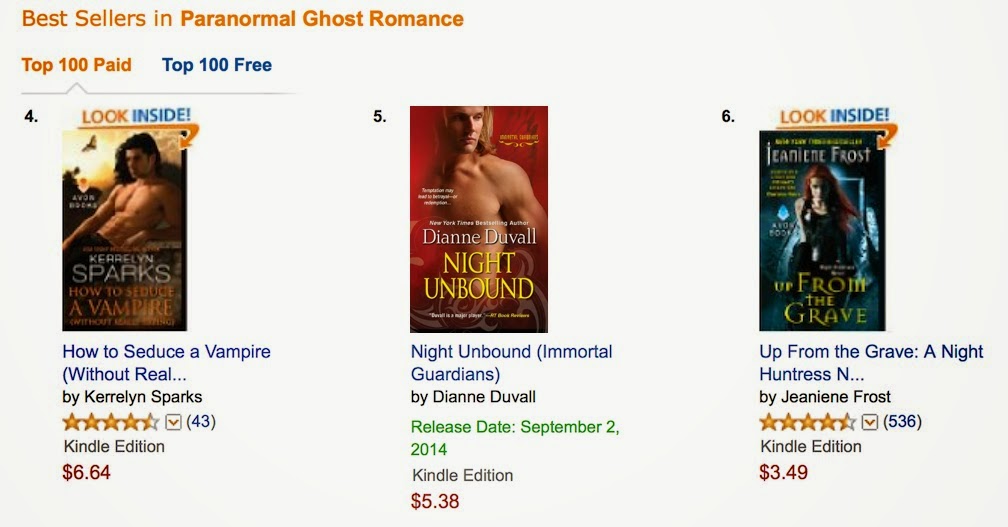Open Up From the Grave title link

[871, 363]
